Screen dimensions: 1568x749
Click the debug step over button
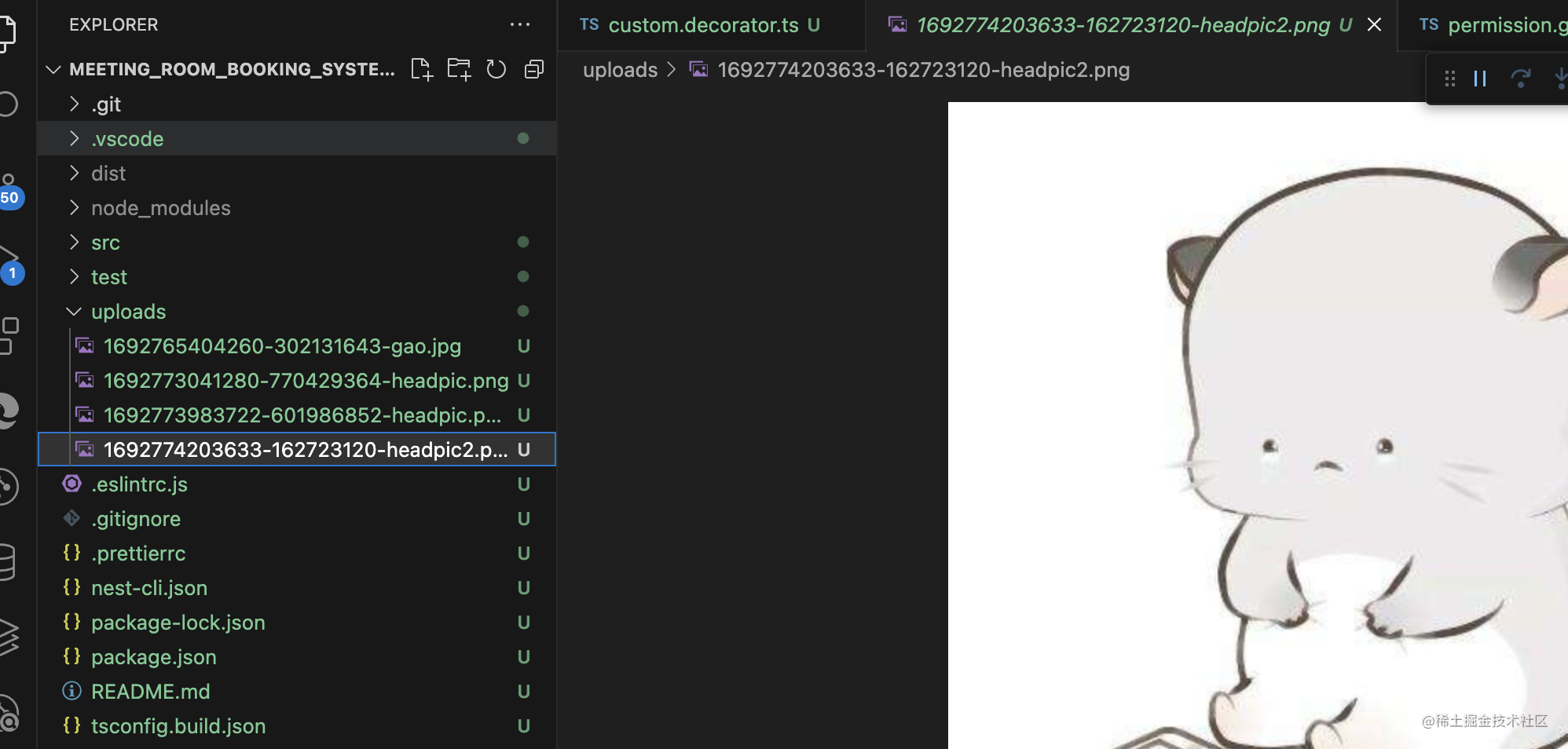point(1521,79)
